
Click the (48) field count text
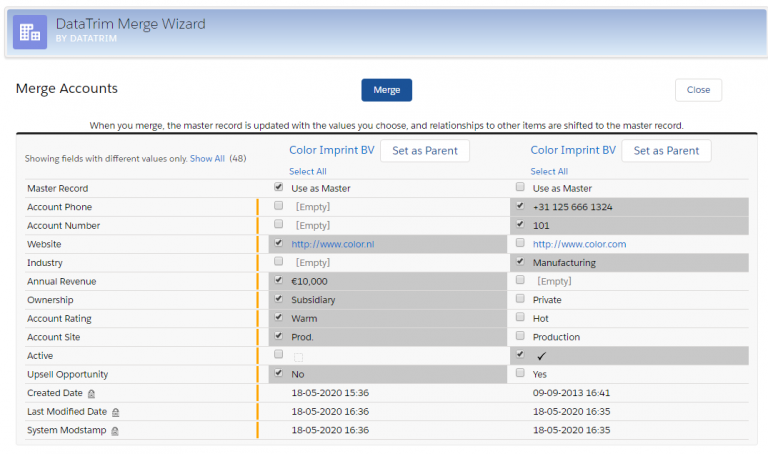coord(238,159)
